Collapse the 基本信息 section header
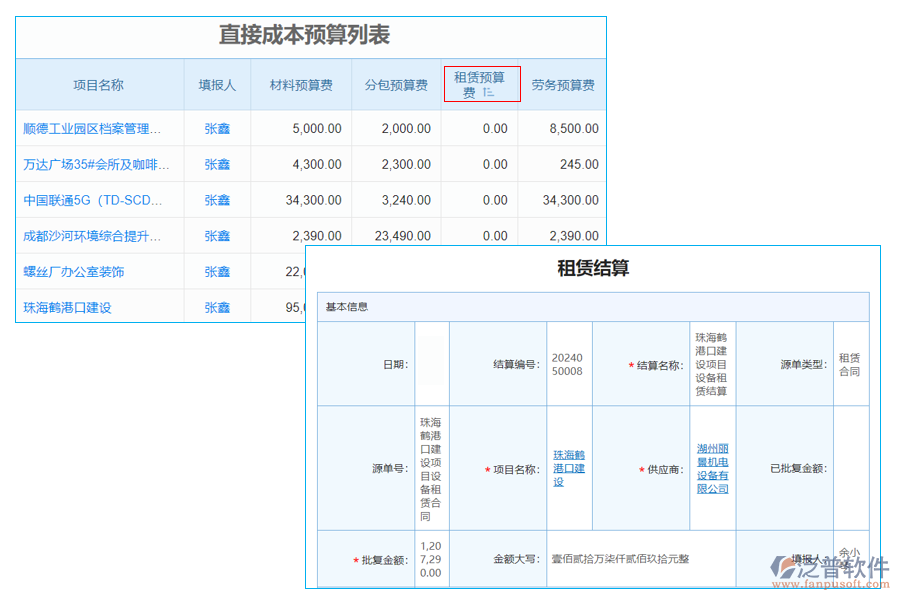 [x=350, y=306]
